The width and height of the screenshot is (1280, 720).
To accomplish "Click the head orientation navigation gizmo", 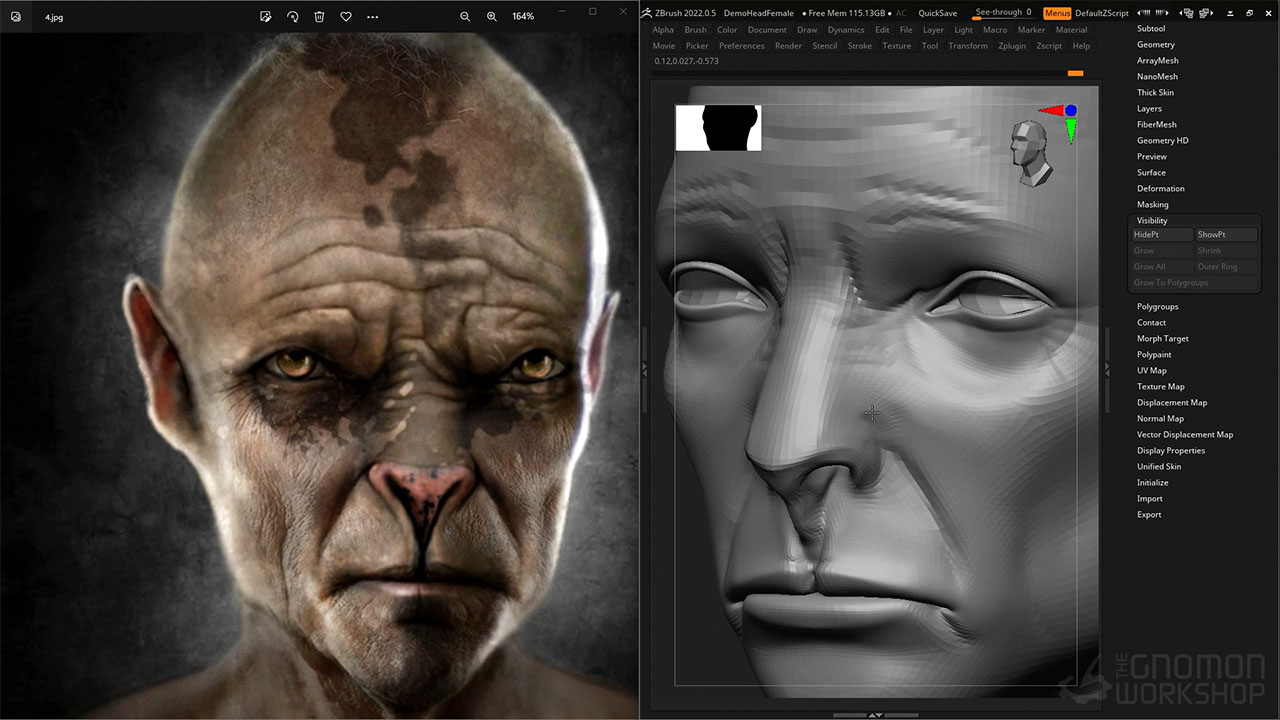I will point(1030,153).
